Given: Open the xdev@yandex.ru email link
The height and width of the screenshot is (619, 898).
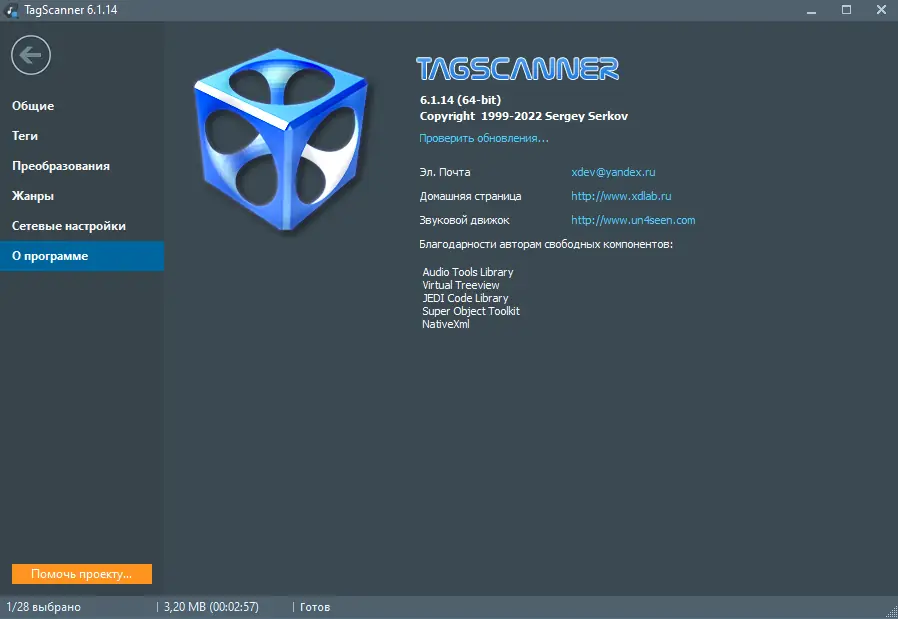Looking at the screenshot, I should [613, 172].
